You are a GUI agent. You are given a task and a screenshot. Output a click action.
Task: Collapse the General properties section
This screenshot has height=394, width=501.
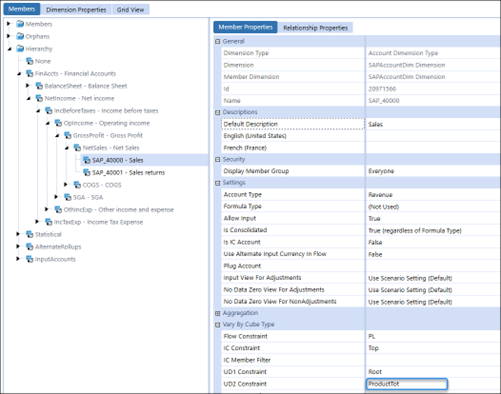[218, 42]
